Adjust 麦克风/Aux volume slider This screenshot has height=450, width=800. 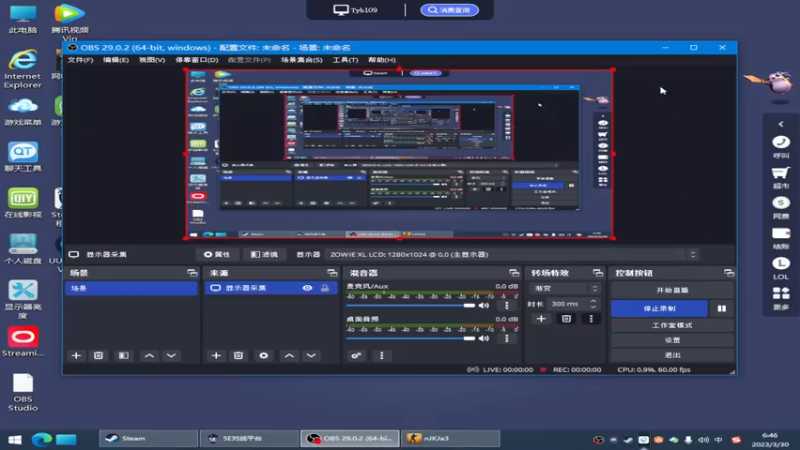pos(411,306)
